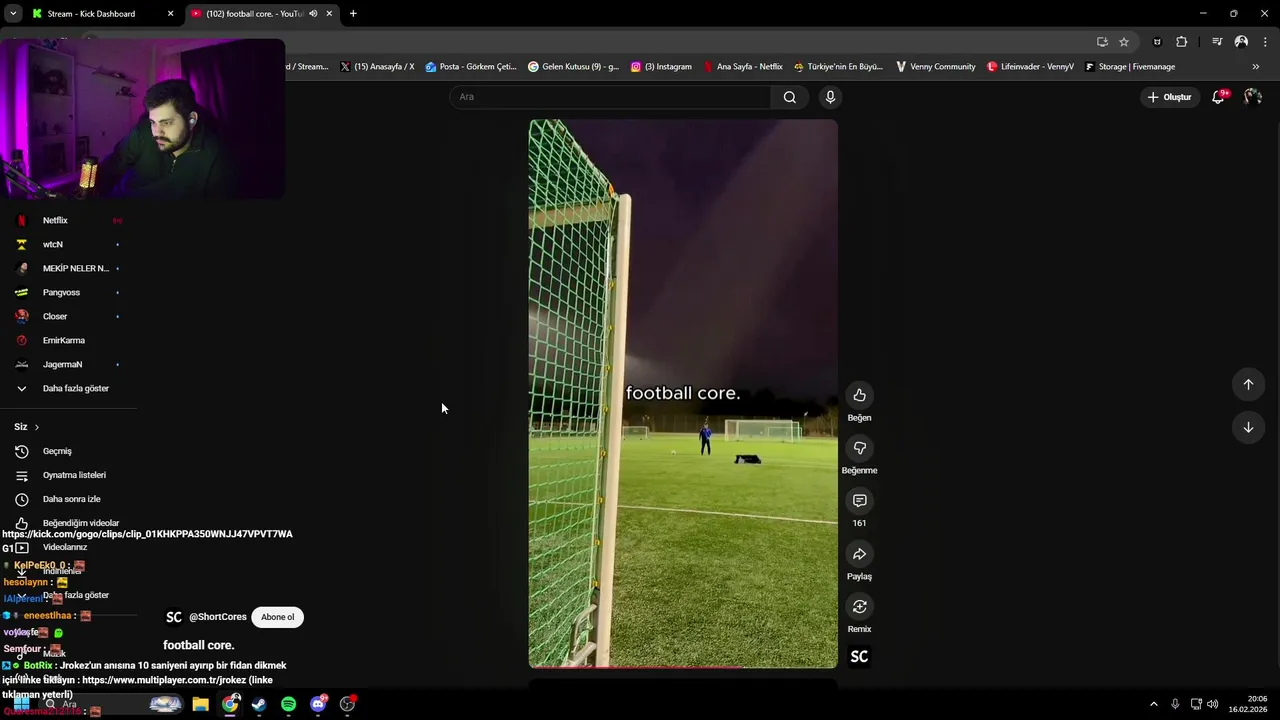Open the tab search dropdown arrow

(12, 14)
